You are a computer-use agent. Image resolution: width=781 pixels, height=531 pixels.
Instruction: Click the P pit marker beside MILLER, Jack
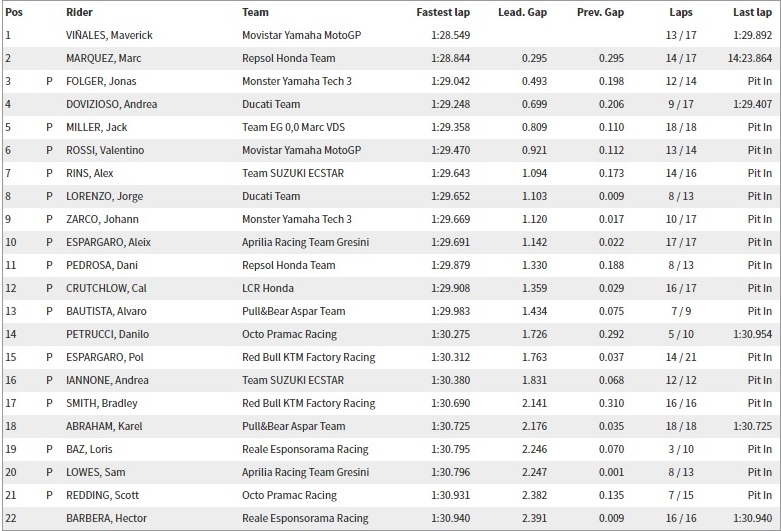pyautogui.click(x=49, y=128)
